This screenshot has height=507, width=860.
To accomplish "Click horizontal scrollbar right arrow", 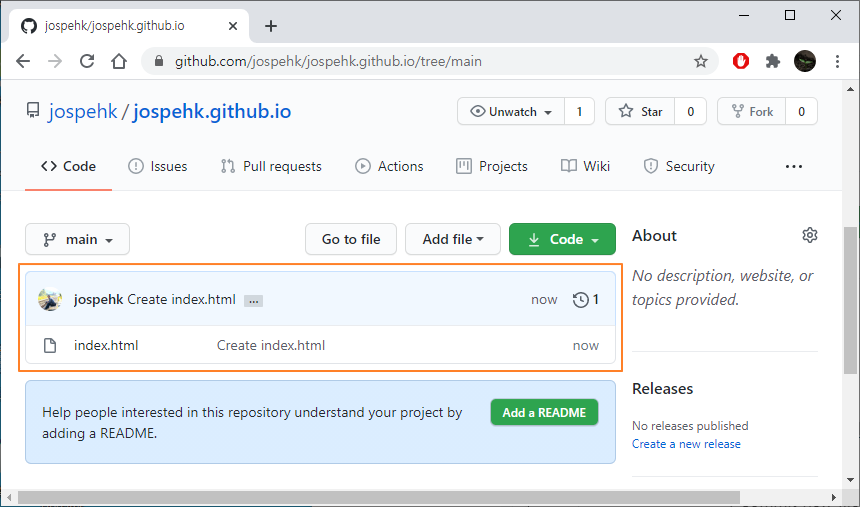I will [834, 497].
